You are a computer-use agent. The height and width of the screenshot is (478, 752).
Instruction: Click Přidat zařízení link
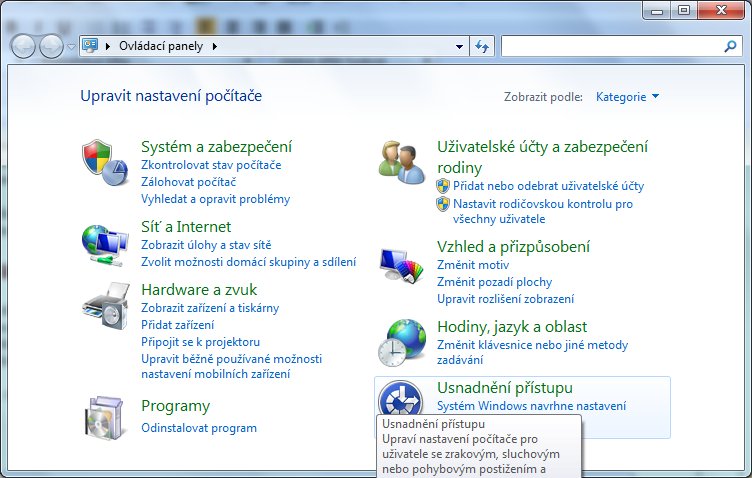177,325
